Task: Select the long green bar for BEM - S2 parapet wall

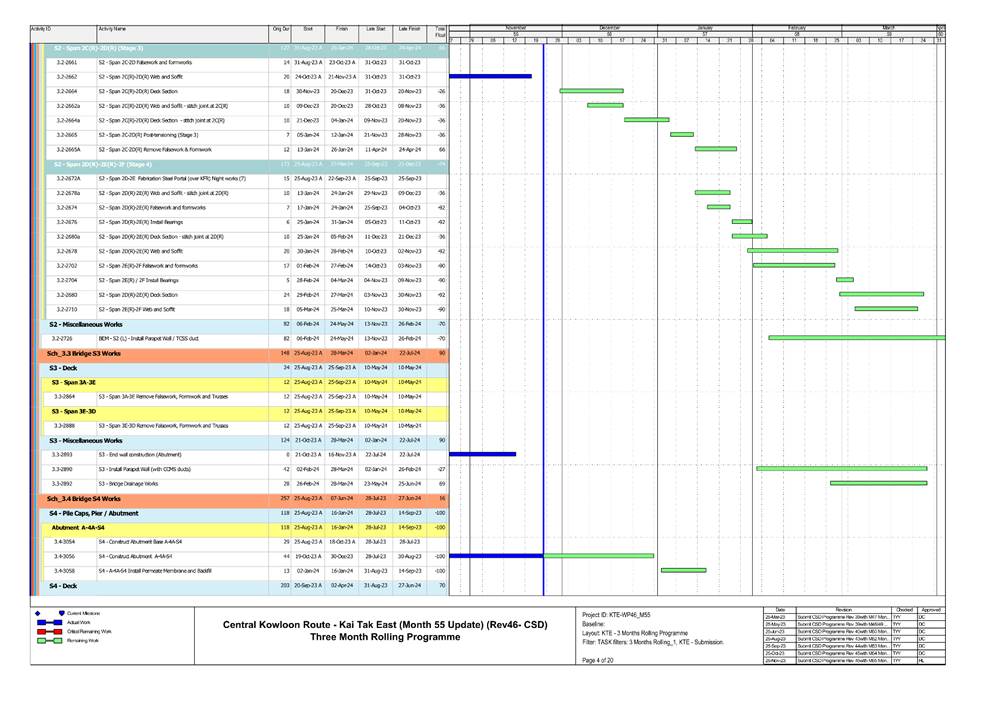Action: pyautogui.click(x=853, y=338)
